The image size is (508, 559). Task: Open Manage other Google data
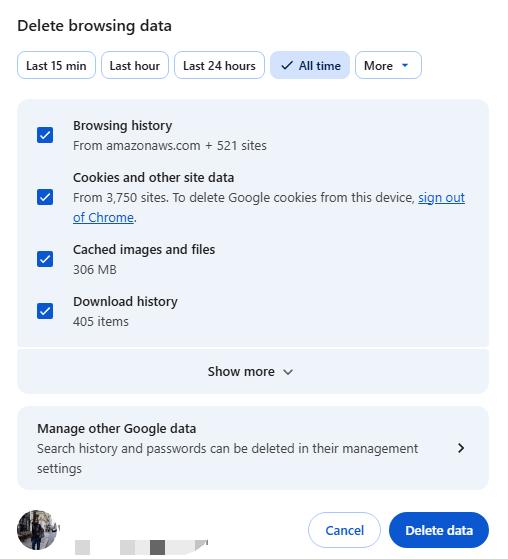point(253,448)
